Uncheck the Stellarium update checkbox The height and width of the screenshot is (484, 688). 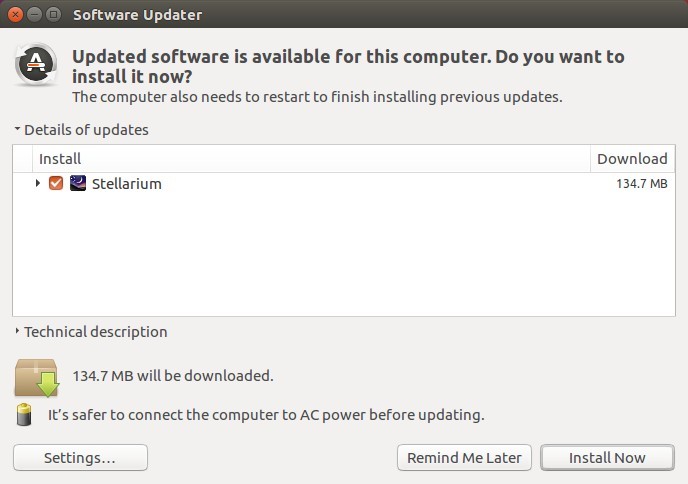[56, 183]
